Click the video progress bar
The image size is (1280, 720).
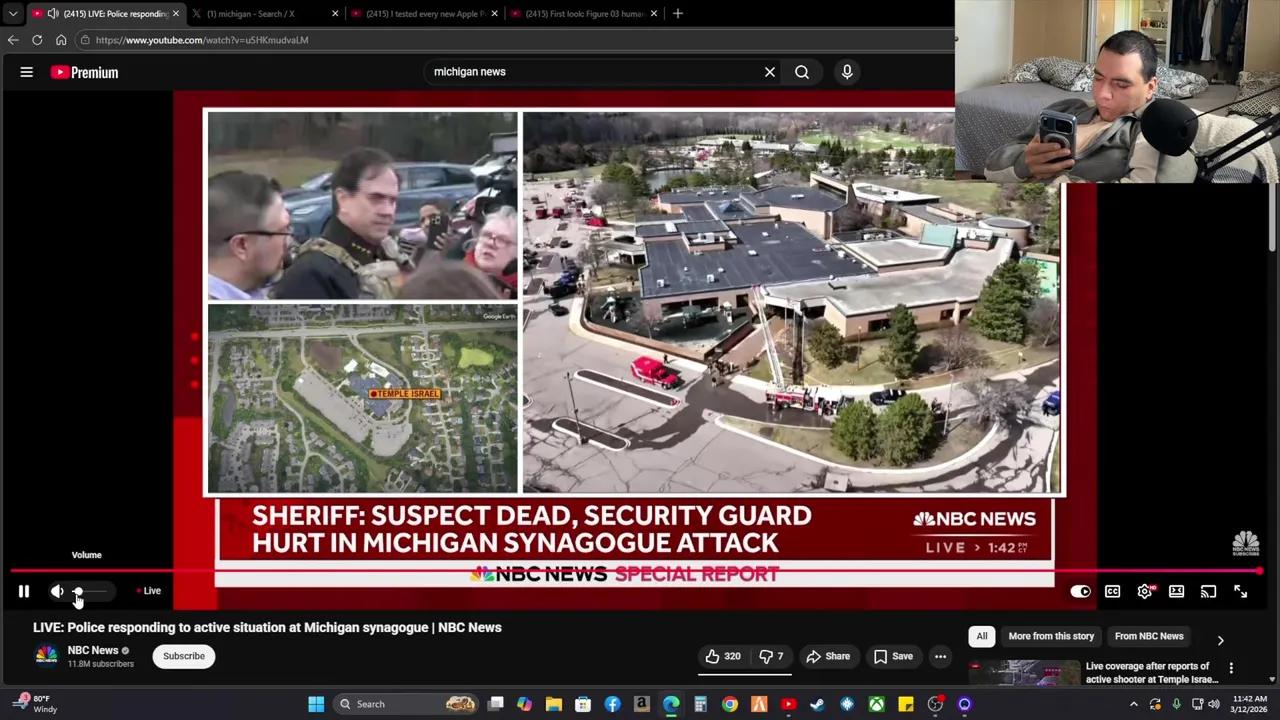pyautogui.click(x=636, y=572)
